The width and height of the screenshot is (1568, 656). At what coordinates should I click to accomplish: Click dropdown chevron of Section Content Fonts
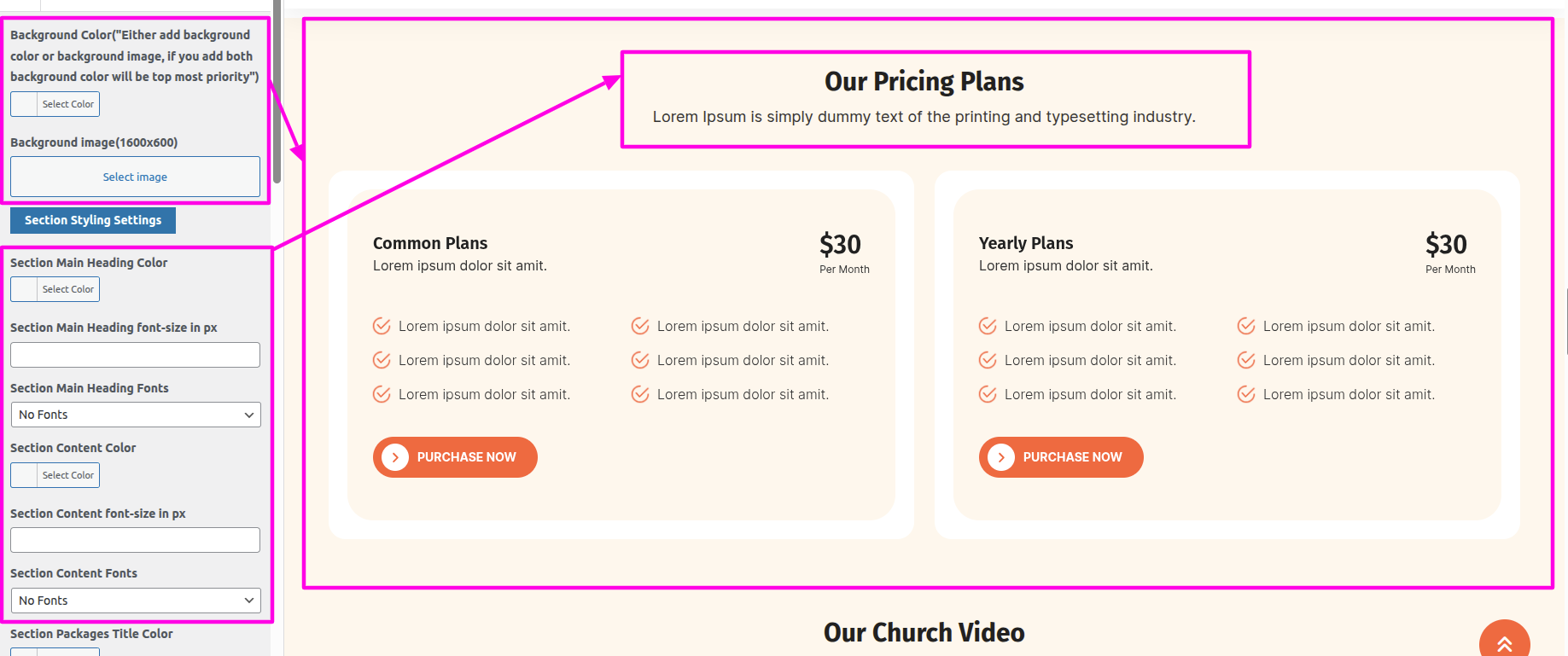249,601
